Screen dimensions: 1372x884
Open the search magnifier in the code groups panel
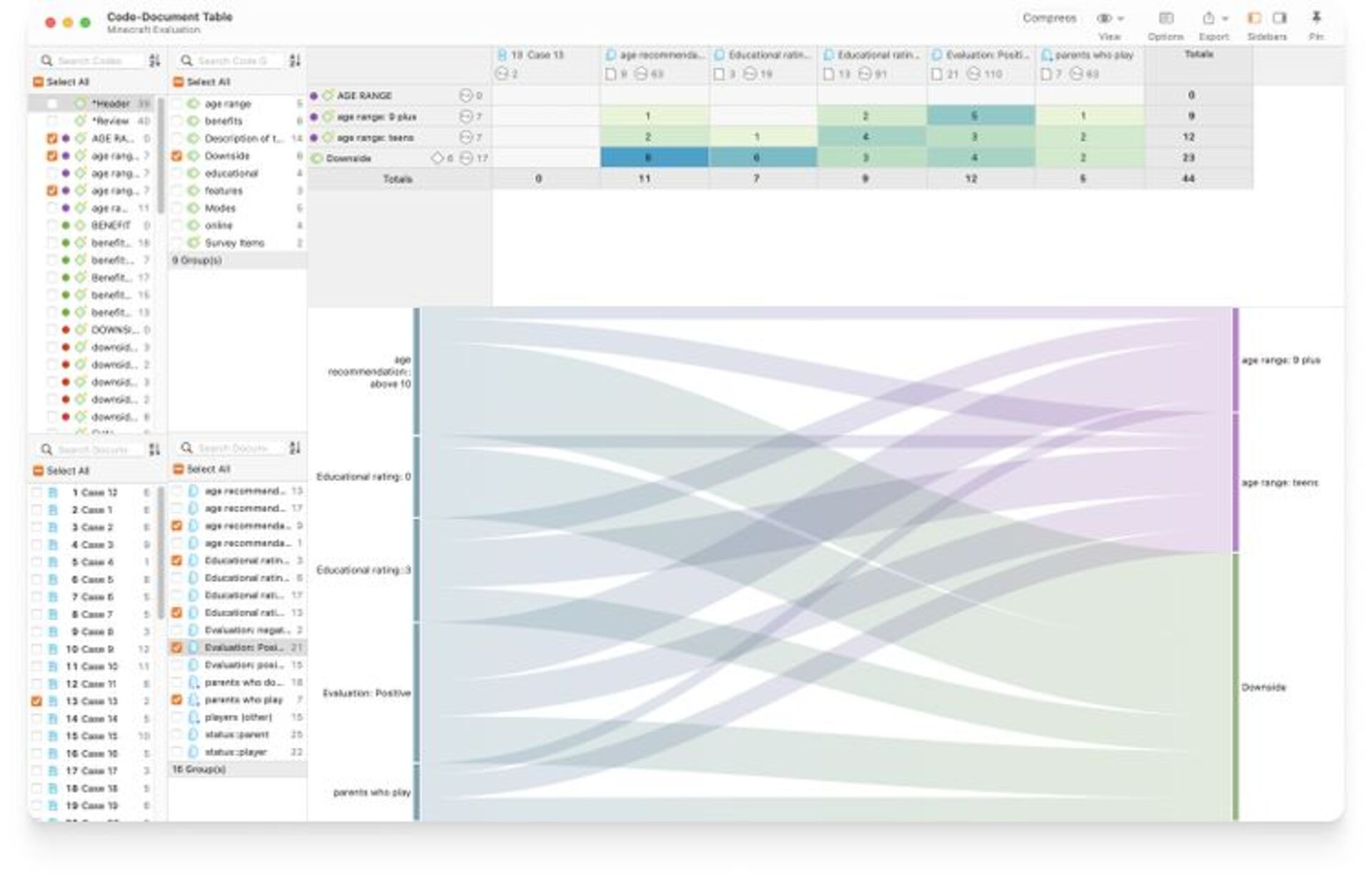(x=187, y=61)
